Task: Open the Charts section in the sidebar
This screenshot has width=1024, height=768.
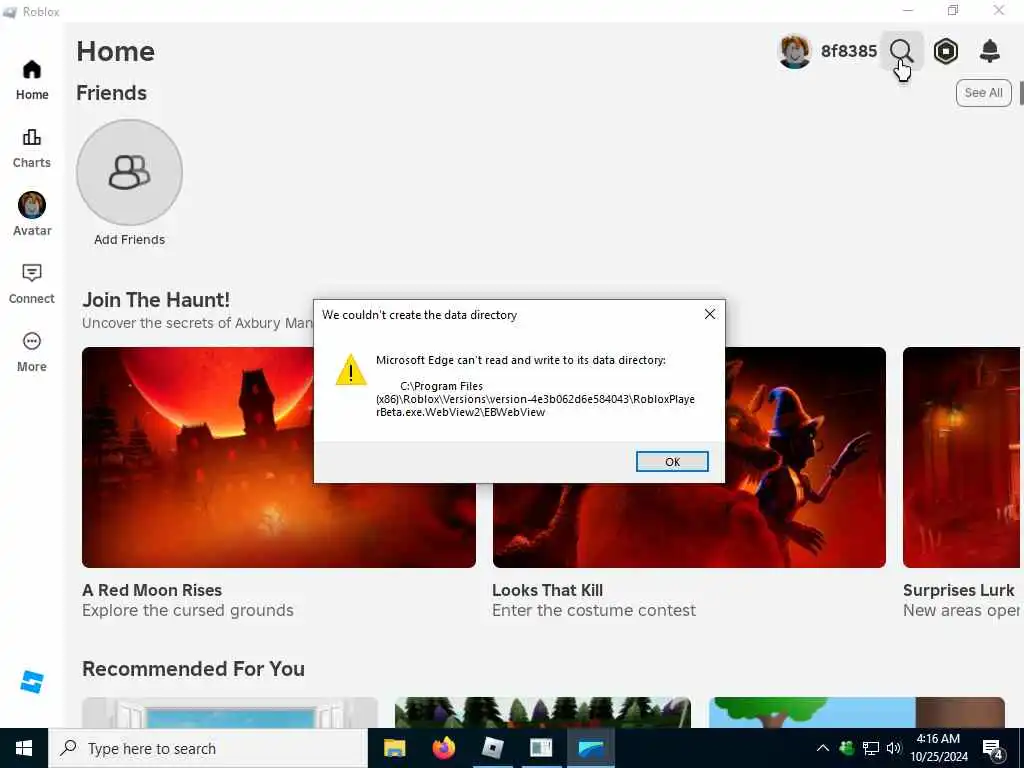Action: coord(32,149)
